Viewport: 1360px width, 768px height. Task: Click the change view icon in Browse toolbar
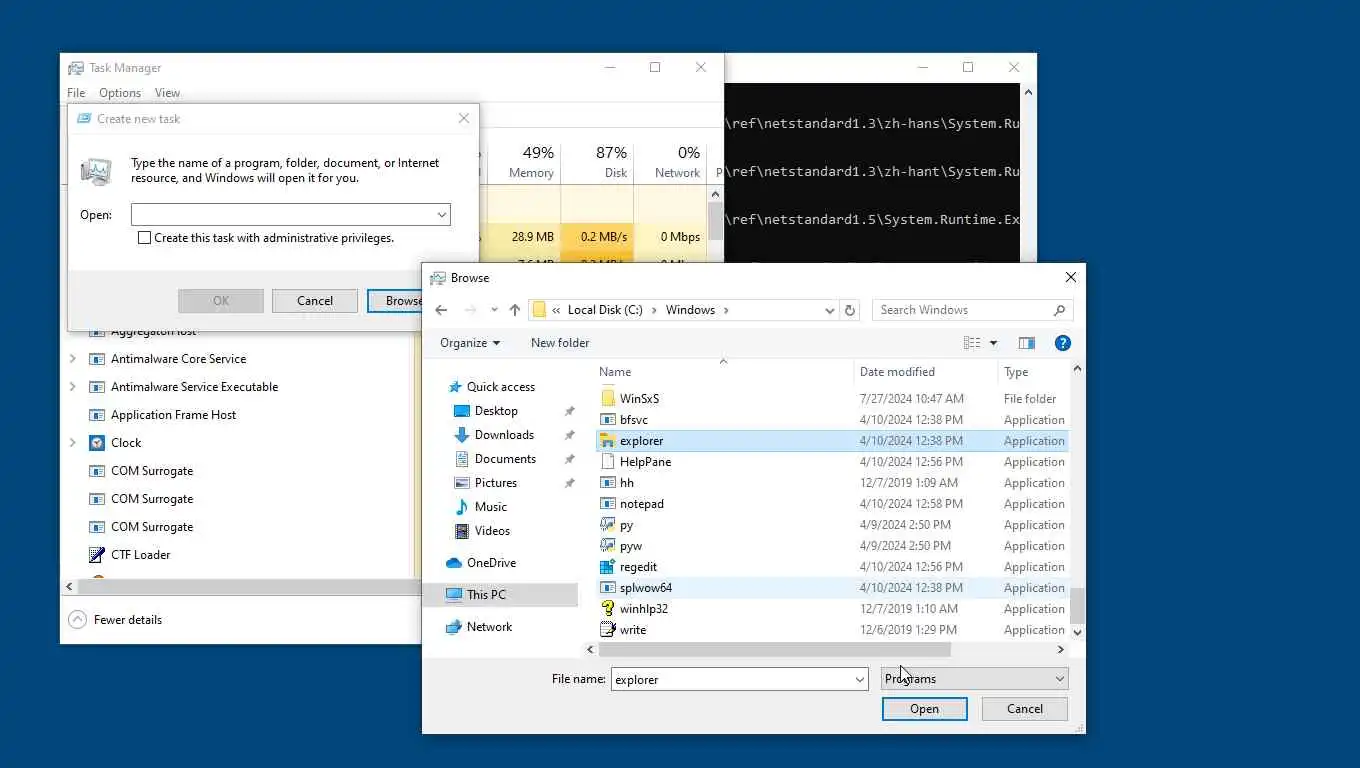pyautogui.click(x=972, y=343)
